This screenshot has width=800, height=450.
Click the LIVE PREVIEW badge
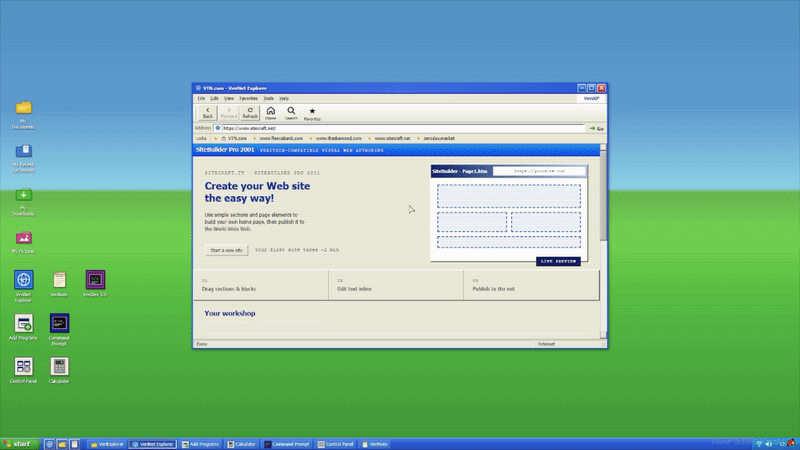[558, 261]
